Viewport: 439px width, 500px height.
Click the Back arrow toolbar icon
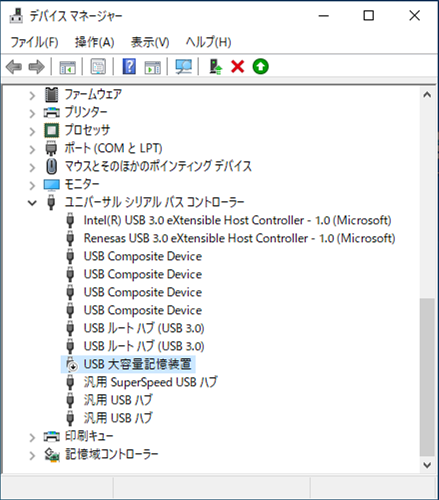pos(14,67)
